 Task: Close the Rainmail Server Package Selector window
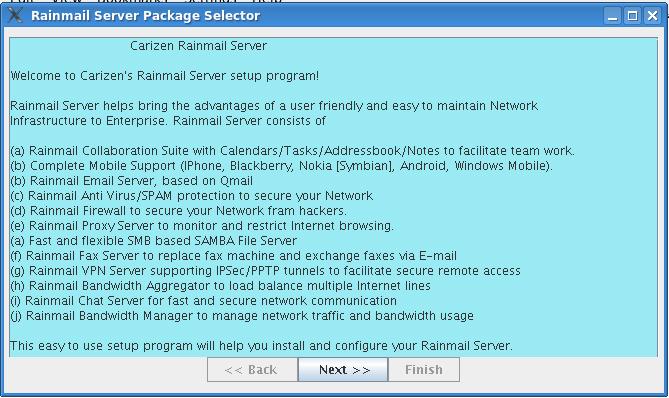coord(652,16)
